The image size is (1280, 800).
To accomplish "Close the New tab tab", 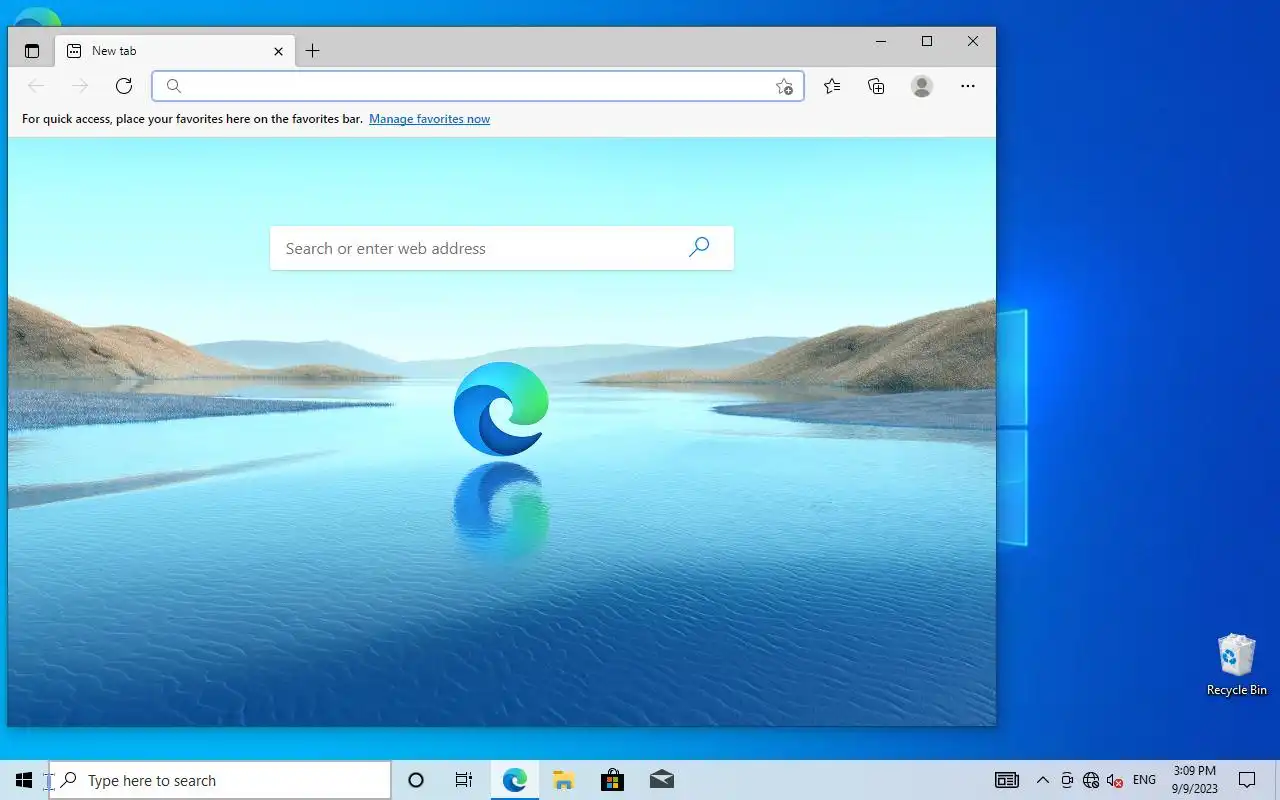I will coord(279,51).
